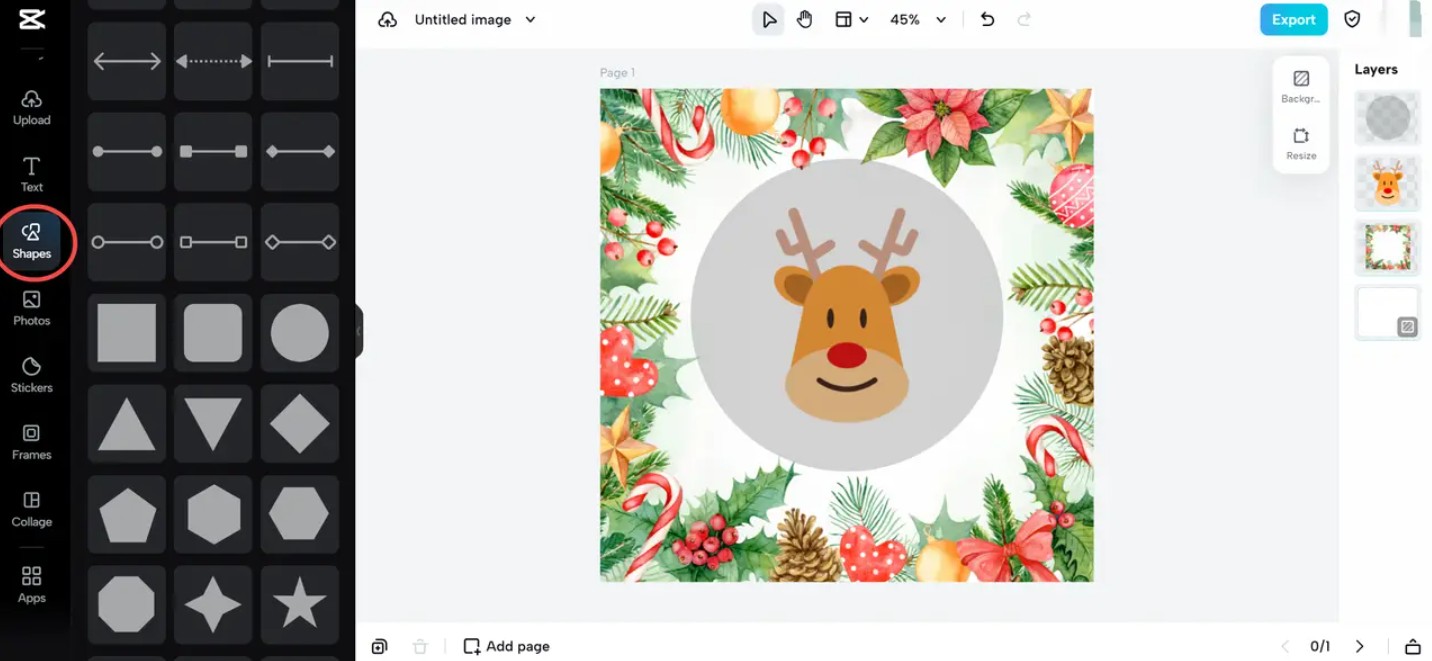This screenshot has width=1432, height=661.
Task: Open the Background color option
Action: 1301,86
